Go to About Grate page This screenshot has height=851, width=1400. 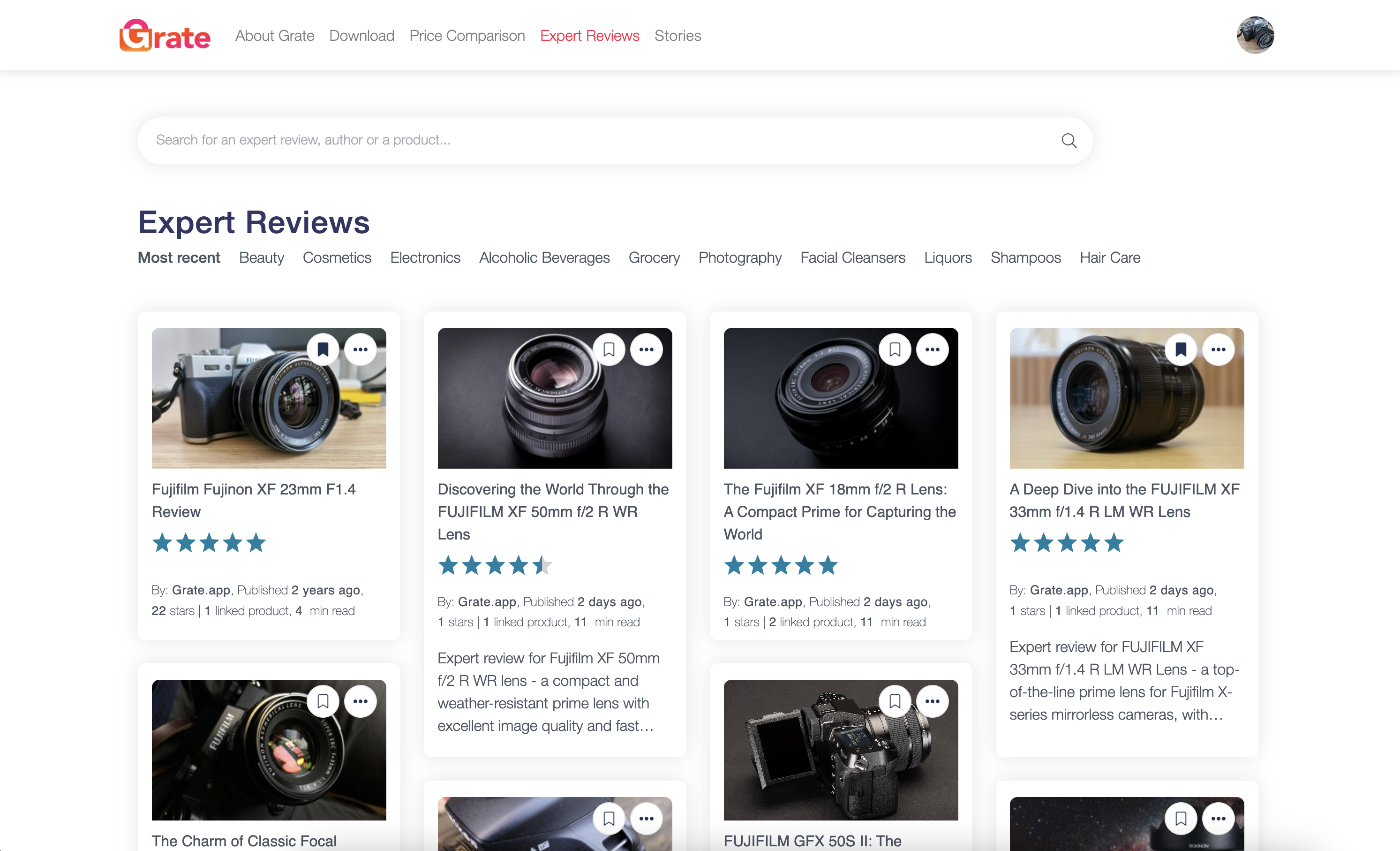[274, 35]
